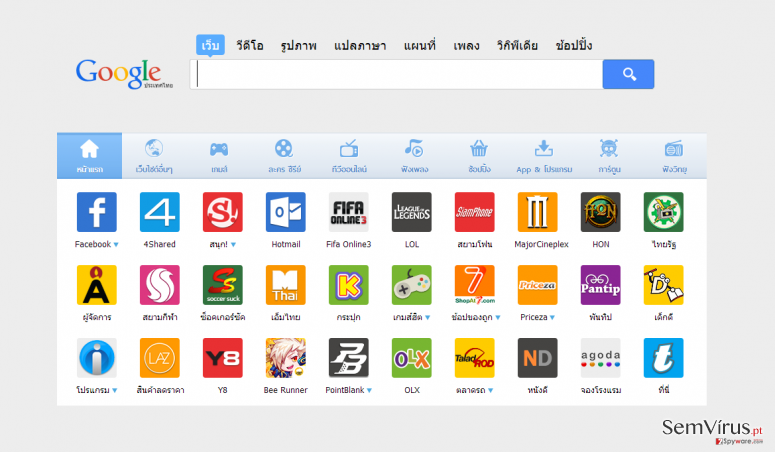Focus the Google search input field
This screenshot has height=453, width=775.
pos(396,74)
